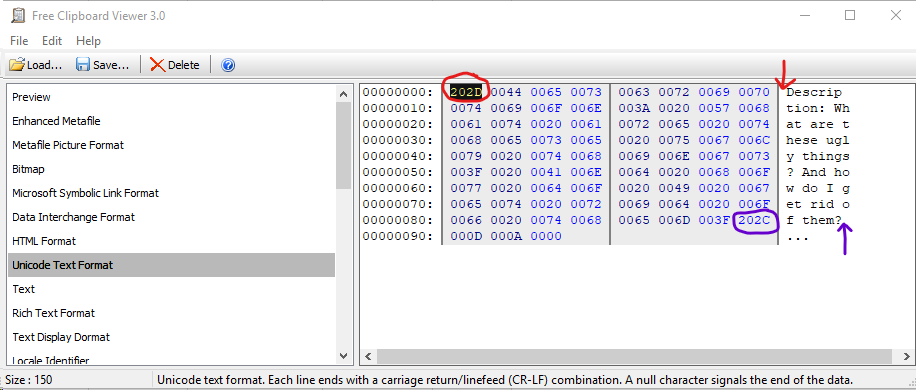Open the Load clipboard file button

(x=36, y=65)
